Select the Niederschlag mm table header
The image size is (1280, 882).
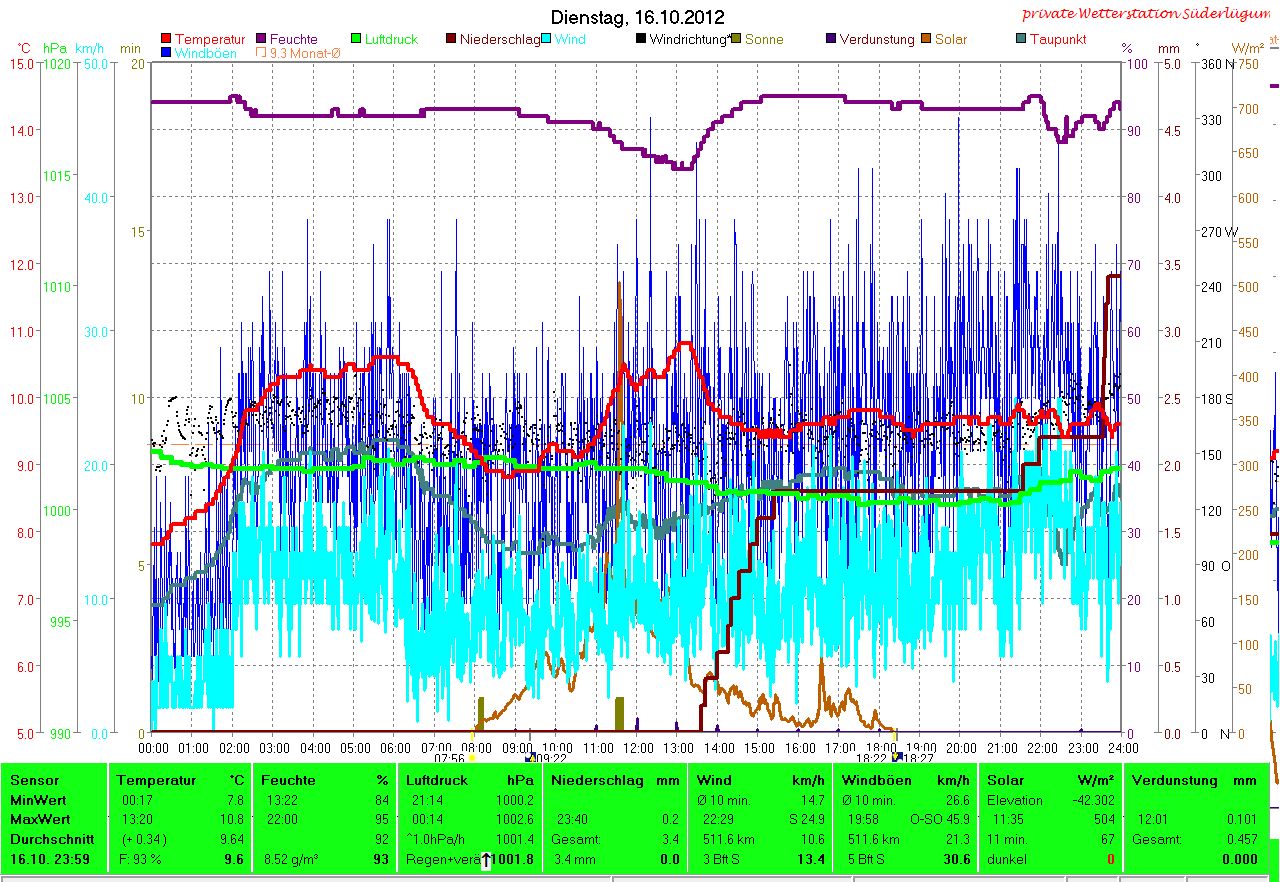(x=614, y=780)
